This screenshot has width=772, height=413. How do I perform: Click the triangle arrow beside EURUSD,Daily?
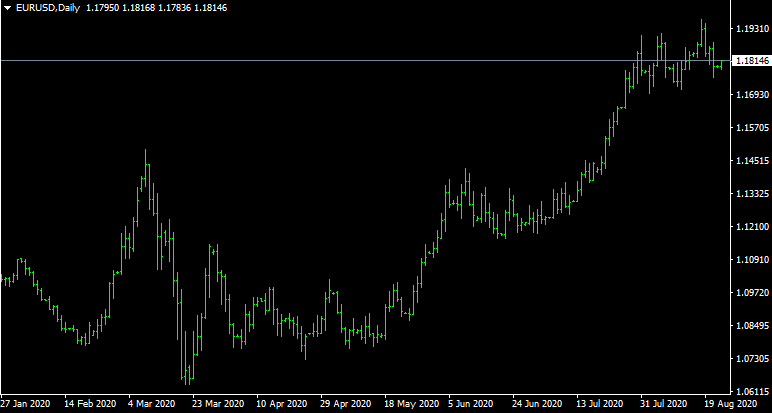(7, 8)
